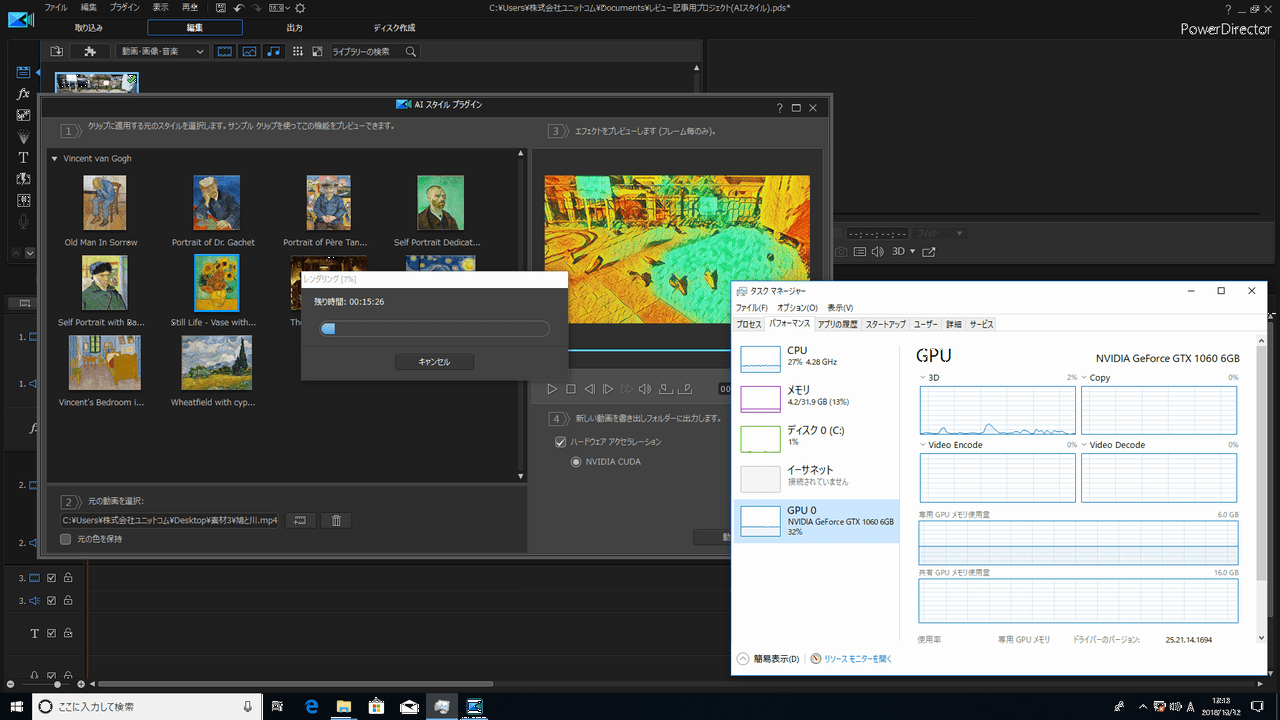This screenshot has width=1280, height=720.
Task: Toggle the music filter icon in library
Action: click(x=273, y=51)
